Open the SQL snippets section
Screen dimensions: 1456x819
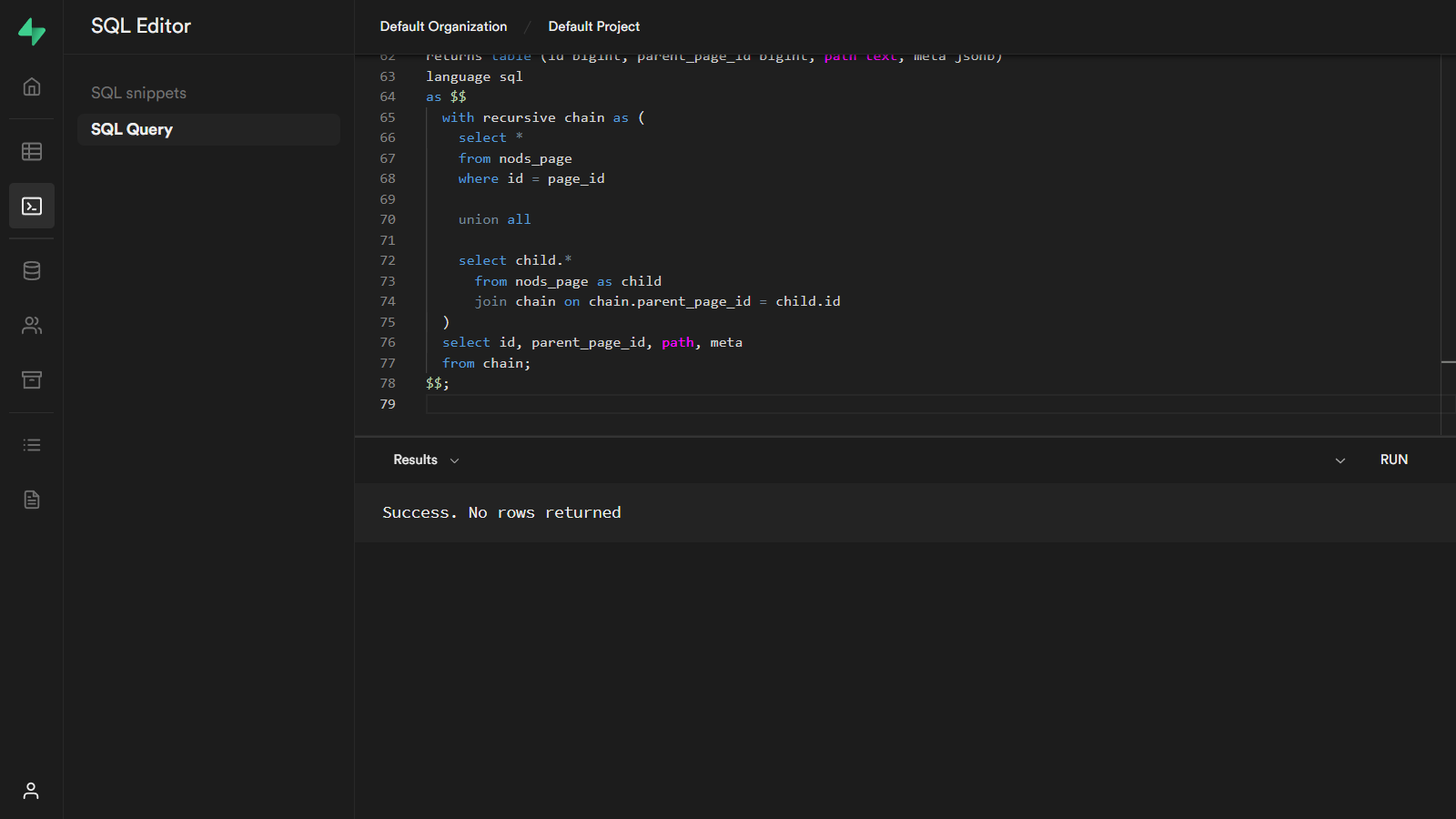(x=138, y=93)
